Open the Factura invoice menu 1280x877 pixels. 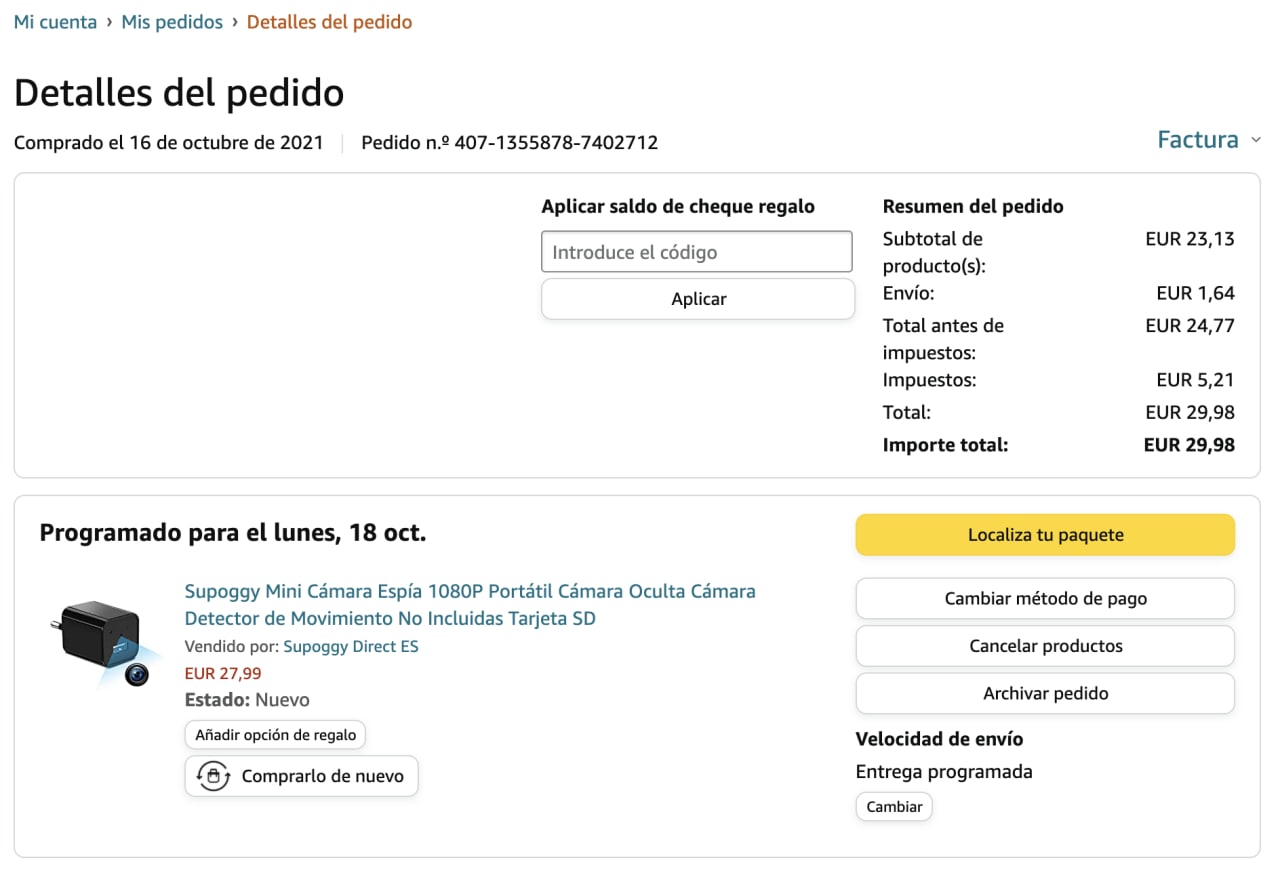click(x=1197, y=140)
